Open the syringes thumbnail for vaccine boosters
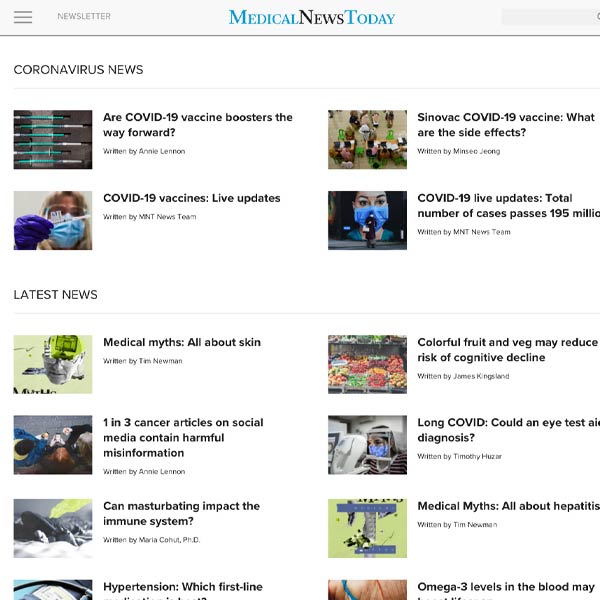The image size is (600, 600). click(53, 140)
